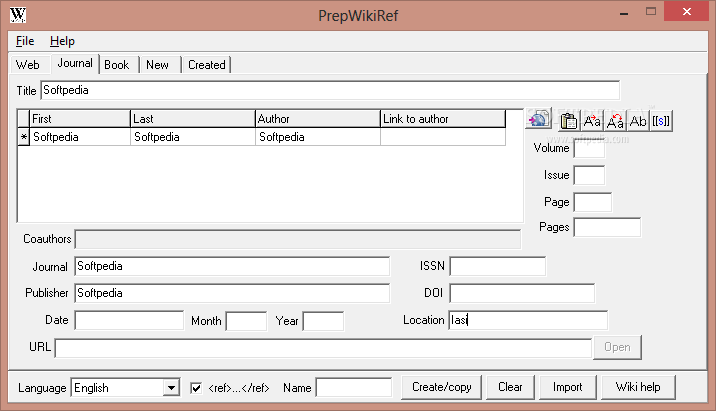
Task: Click the clipboard paste icon
Action: 569,121
